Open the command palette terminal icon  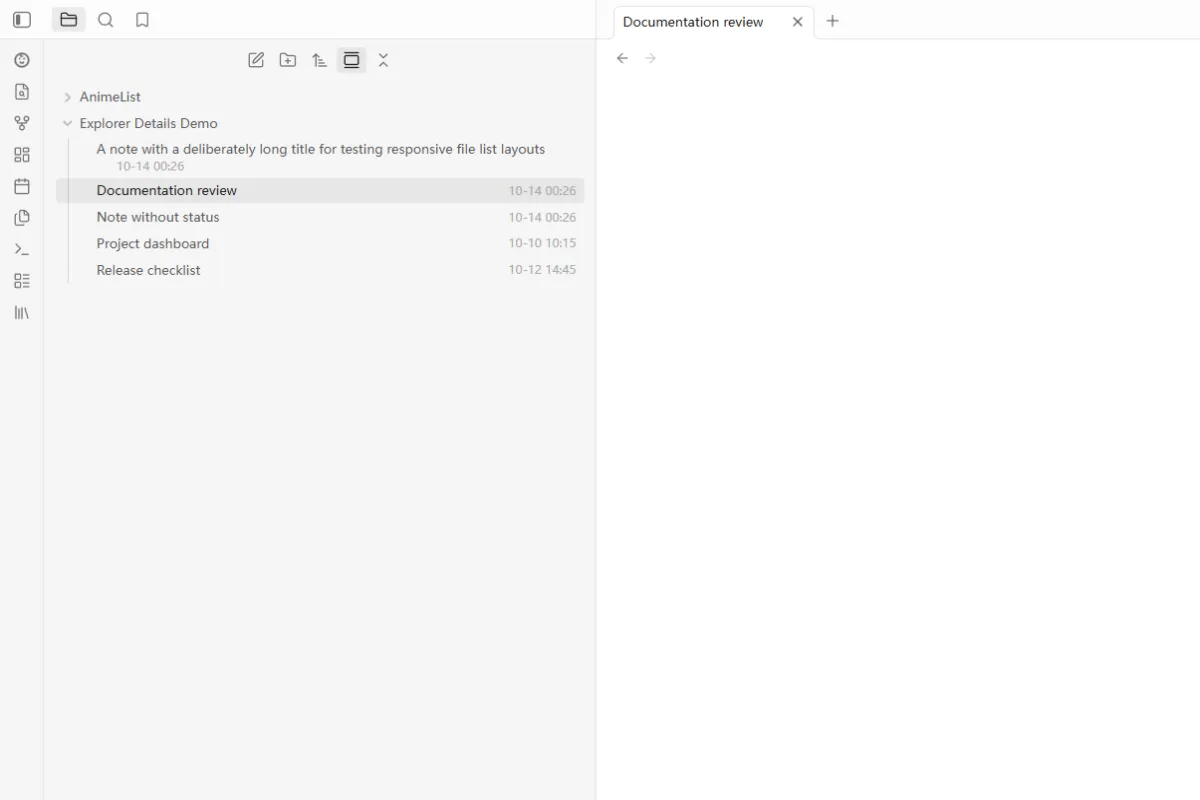coord(22,249)
